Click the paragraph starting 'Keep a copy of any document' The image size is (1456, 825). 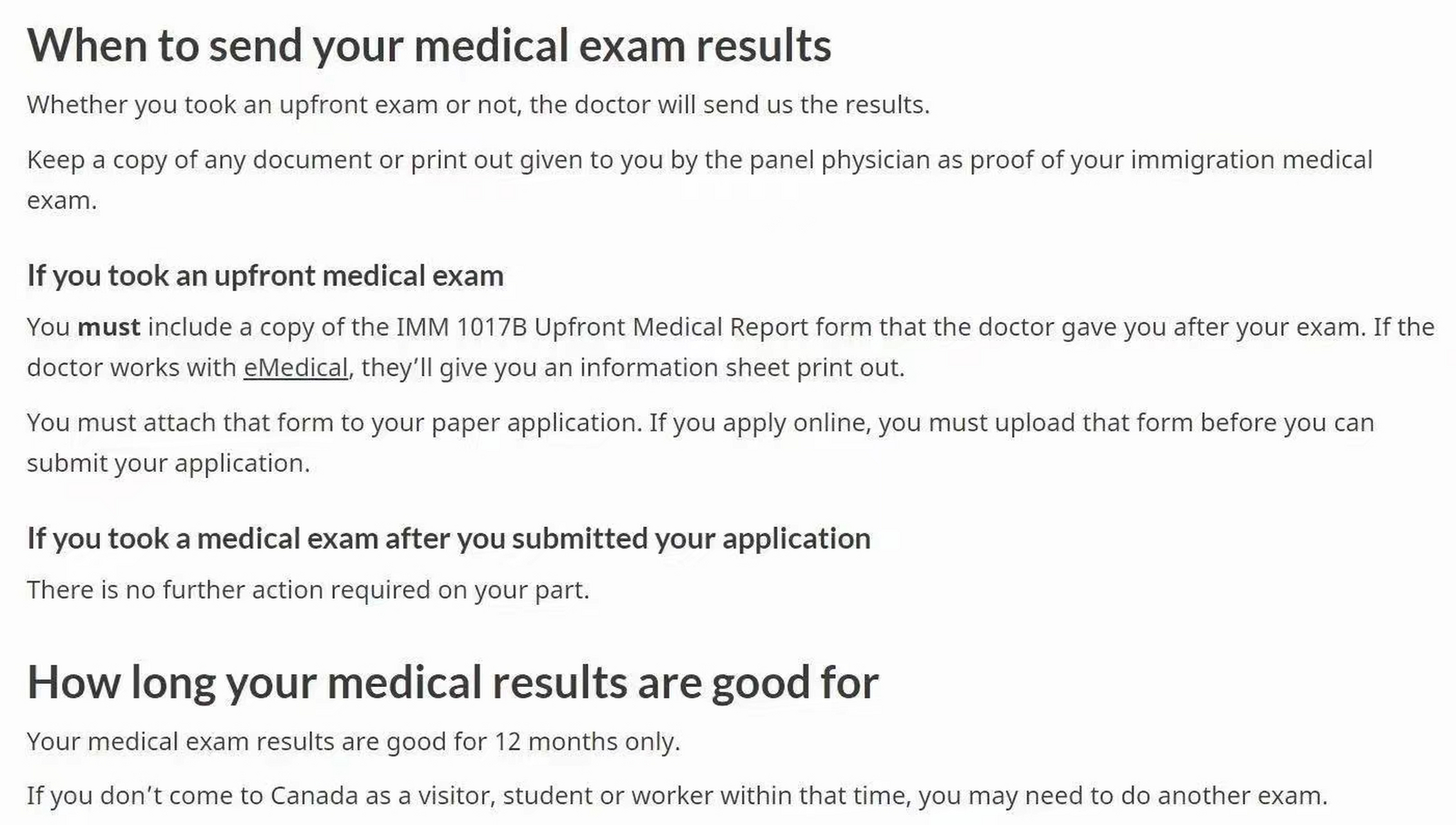point(700,180)
